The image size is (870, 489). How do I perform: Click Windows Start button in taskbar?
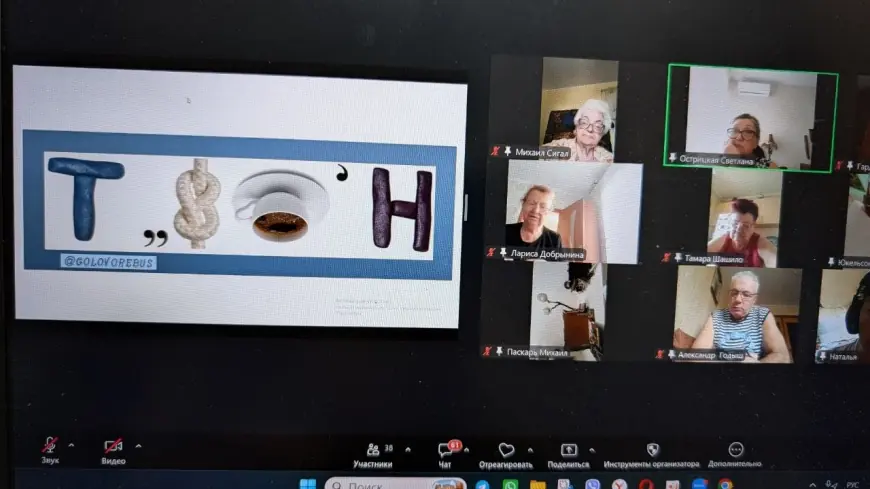[307, 484]
